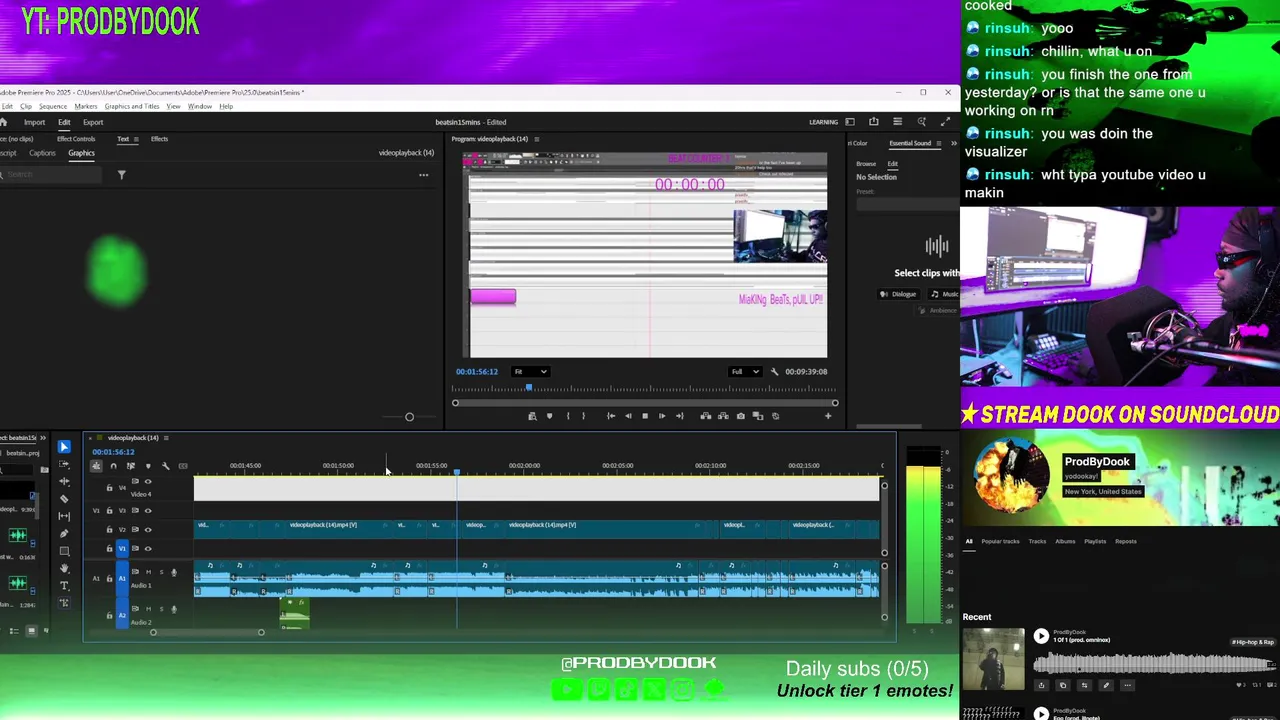Select the Ripple Edit tool
Screen dimensions: 1280x720
pos(64,481)
